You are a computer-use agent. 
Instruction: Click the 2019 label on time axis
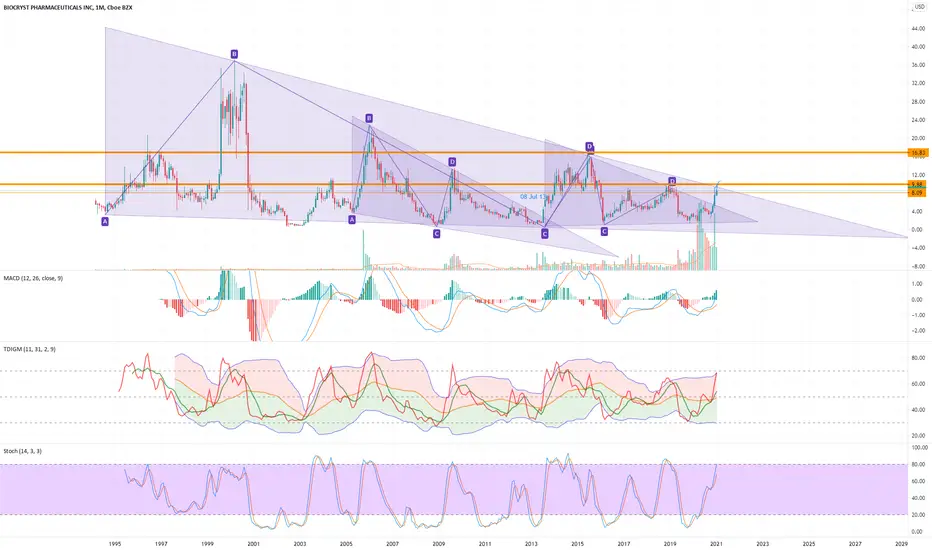(670, 543)
